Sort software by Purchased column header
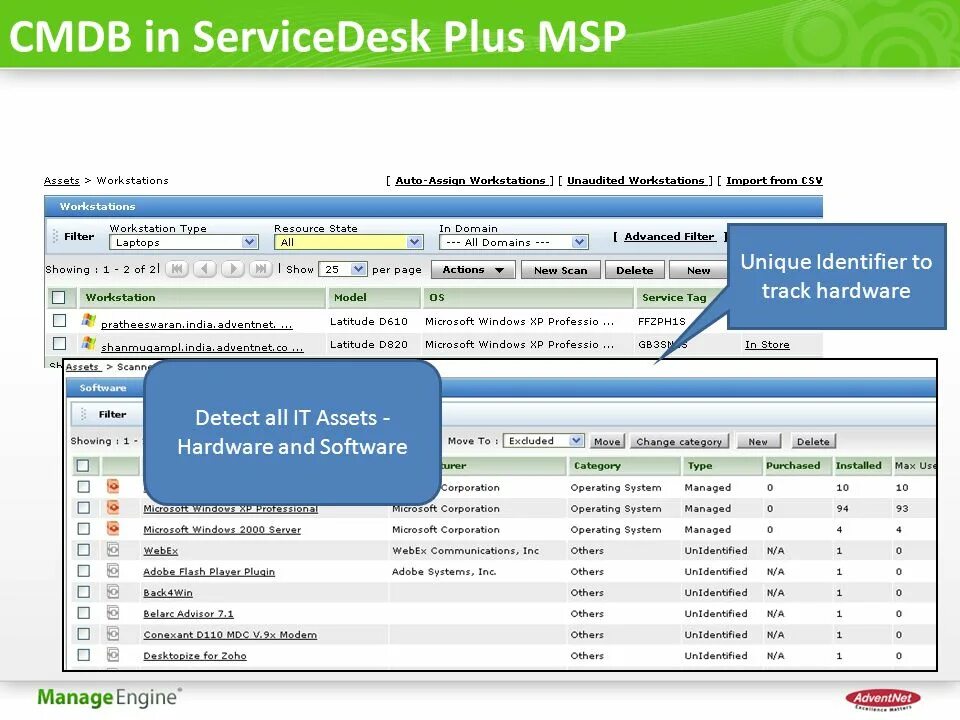Image resolution: width=960 pixels, height=720 pixels. [x=793, y=466]
